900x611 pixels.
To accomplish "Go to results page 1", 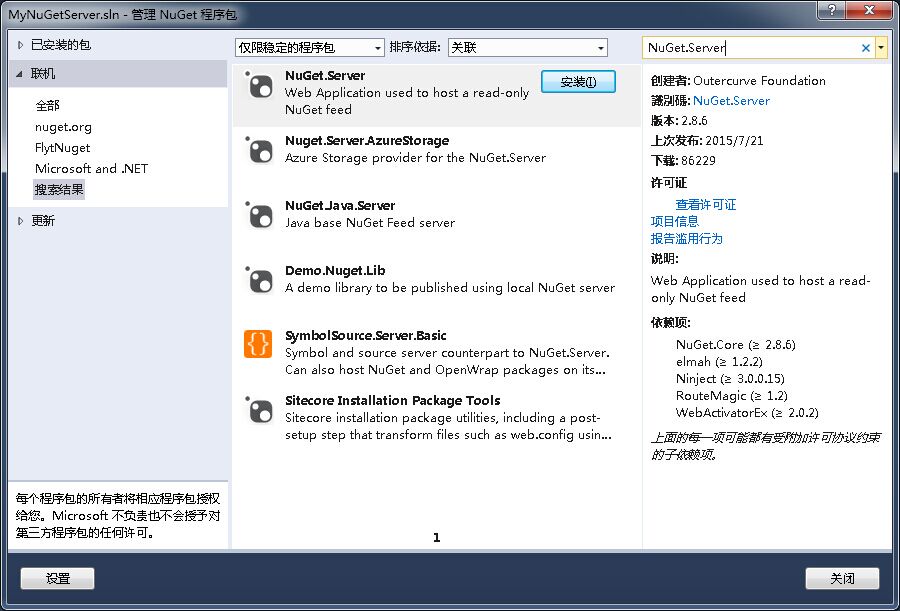I will (x=437, y=537).
